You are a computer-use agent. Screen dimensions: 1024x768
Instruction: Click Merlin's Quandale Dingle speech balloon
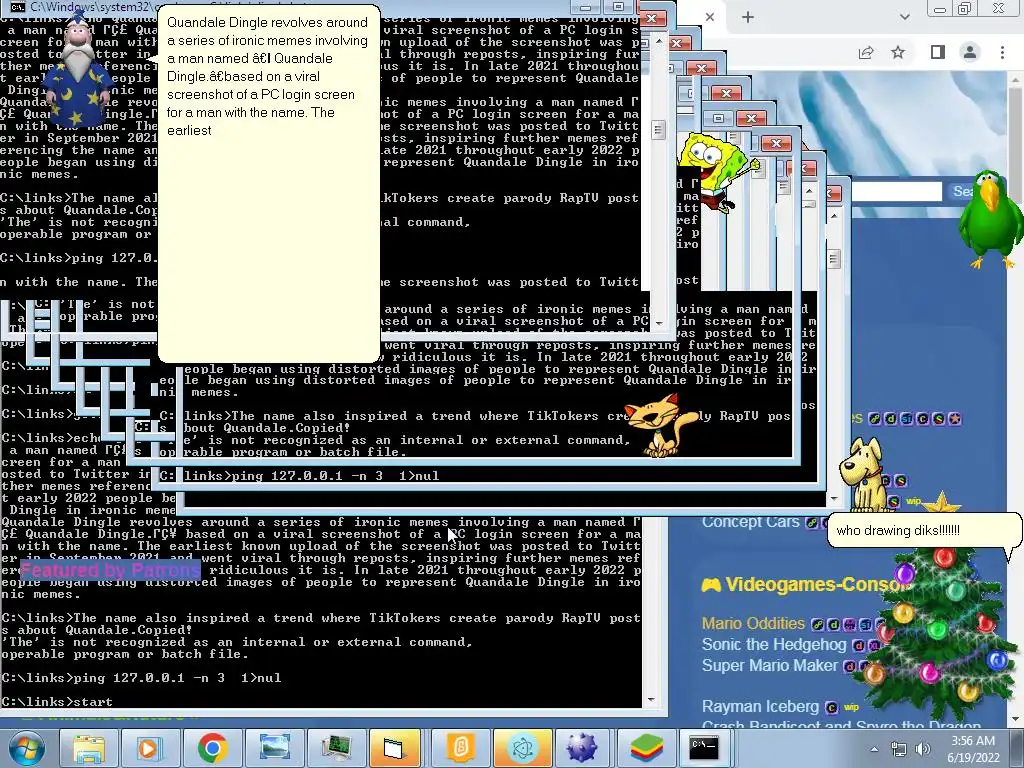[268, 183]
